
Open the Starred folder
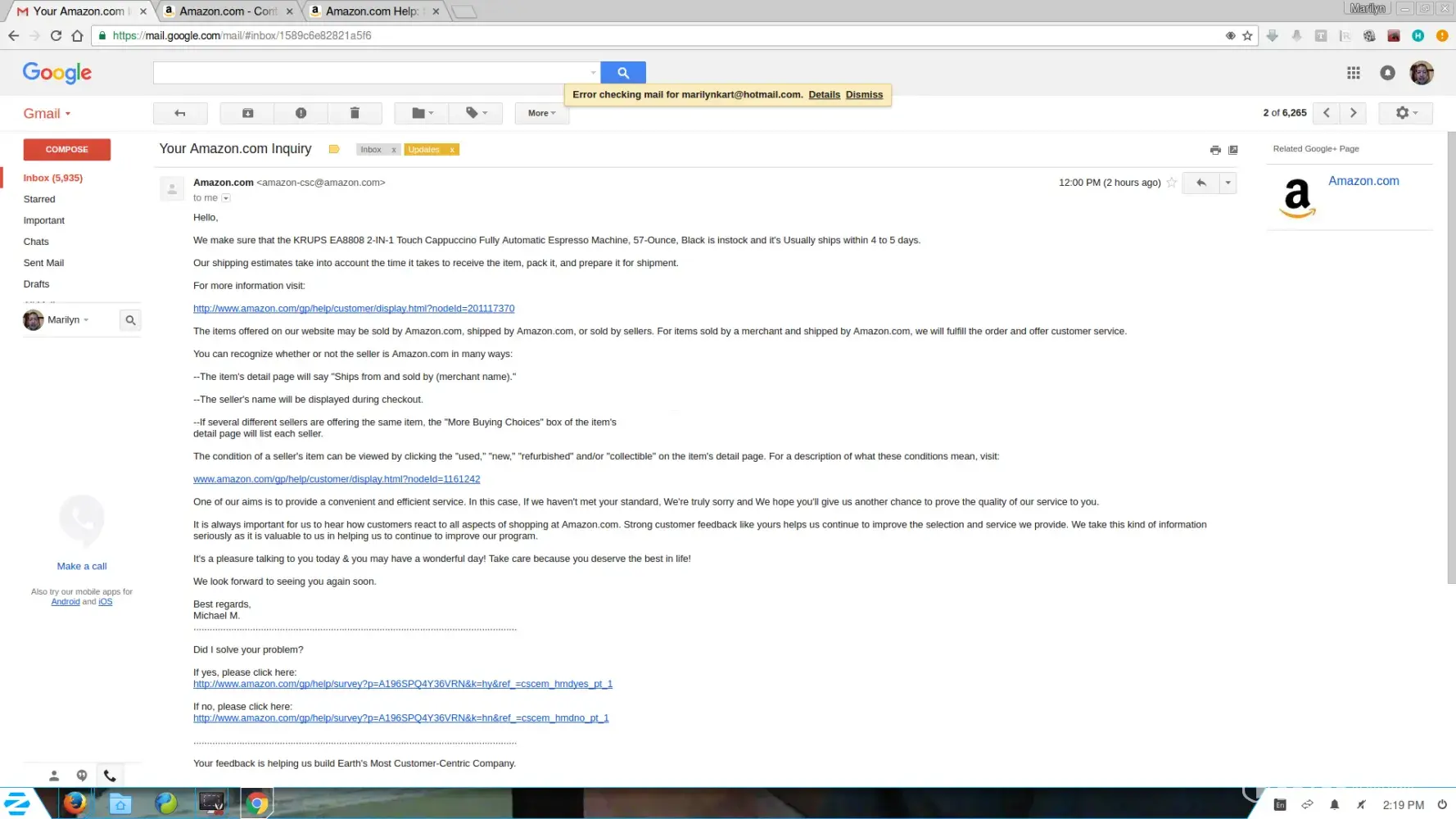tap(39, 199)
